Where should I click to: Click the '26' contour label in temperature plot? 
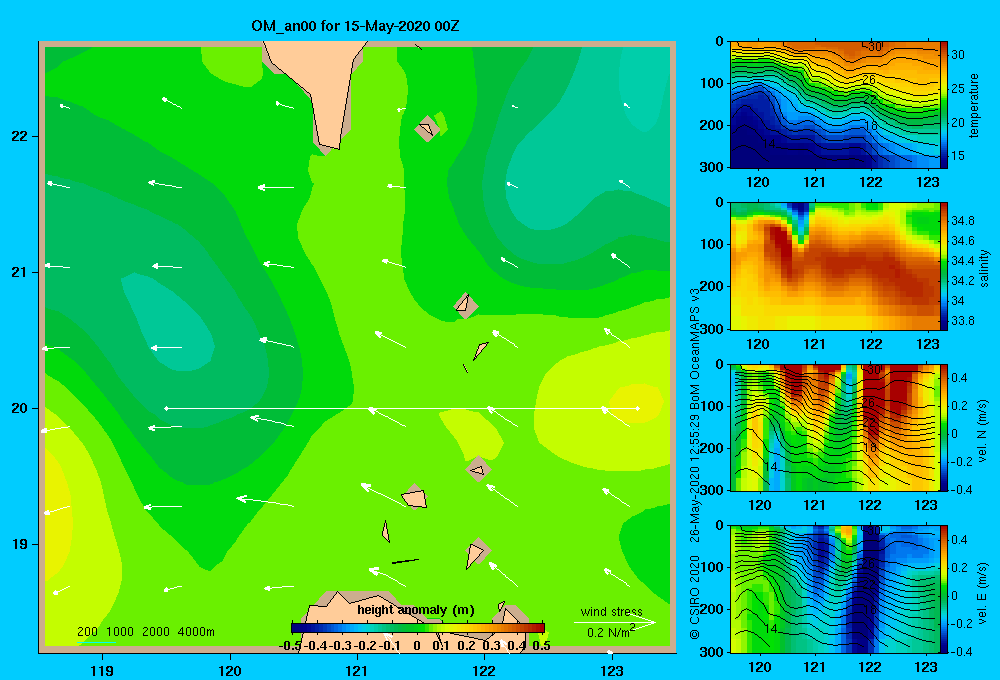point(869,80)
